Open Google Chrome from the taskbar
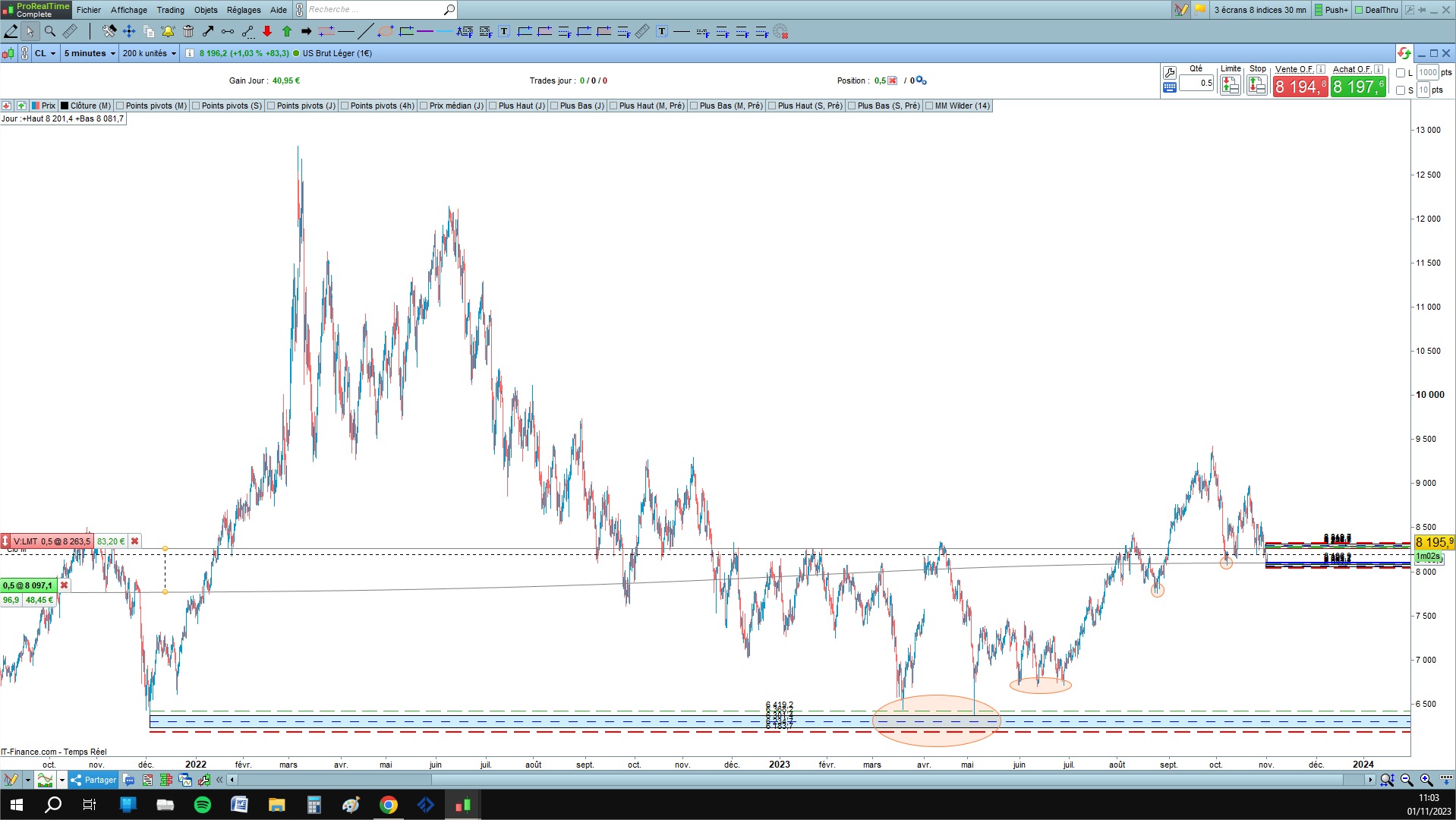This screenshot has height=820, width=1456. pyautogui.click(x=389, y=805)
